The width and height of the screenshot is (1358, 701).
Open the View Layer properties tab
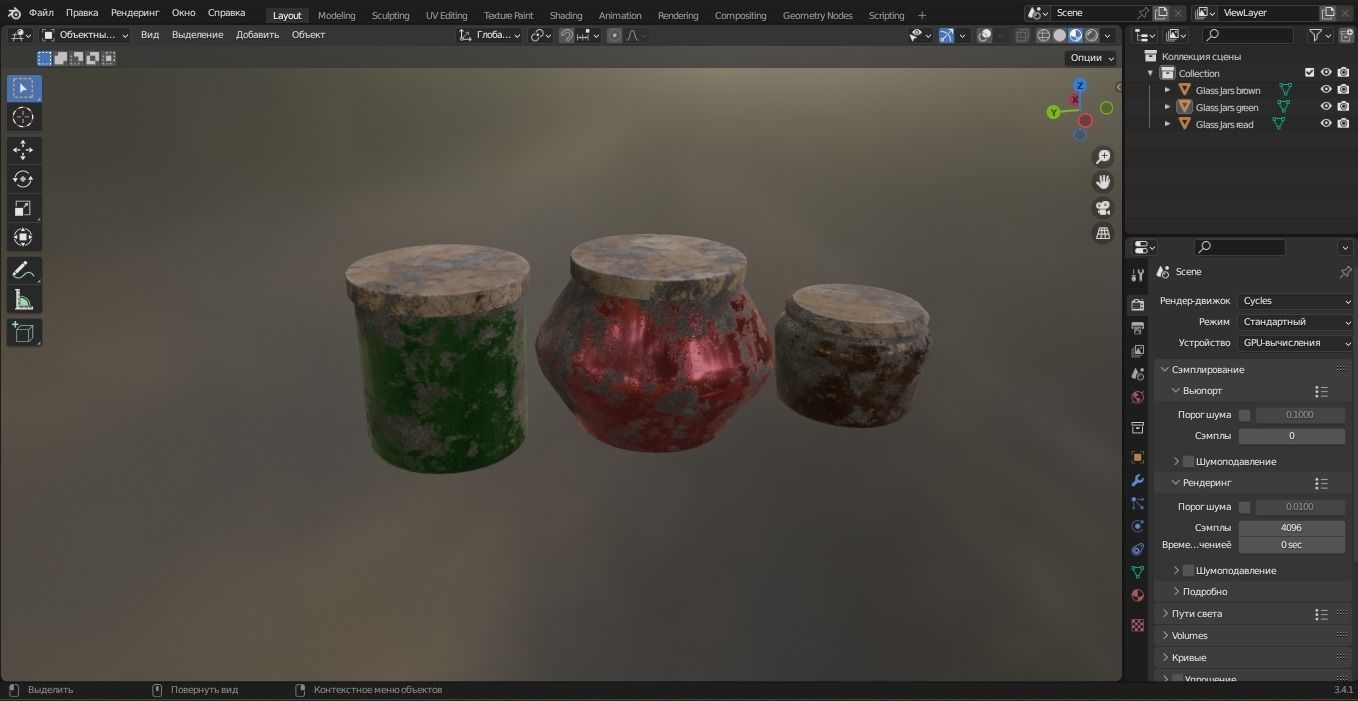[x=1137, y=351]
